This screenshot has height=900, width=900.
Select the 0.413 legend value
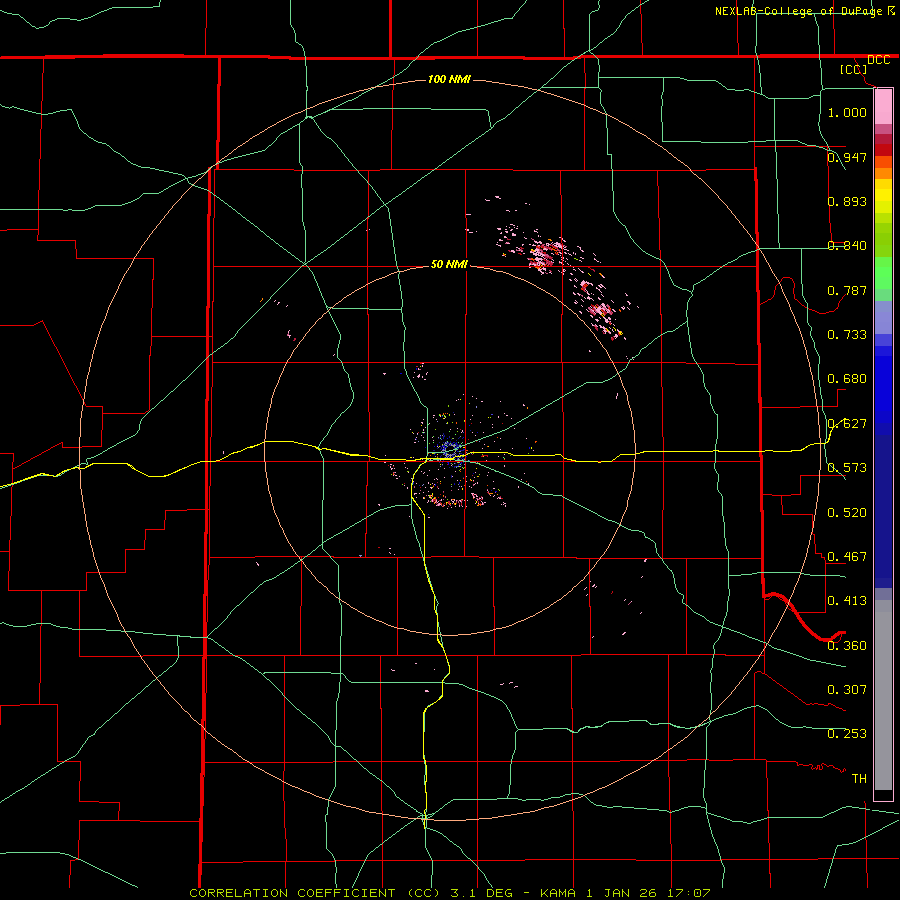click(847, 601)
